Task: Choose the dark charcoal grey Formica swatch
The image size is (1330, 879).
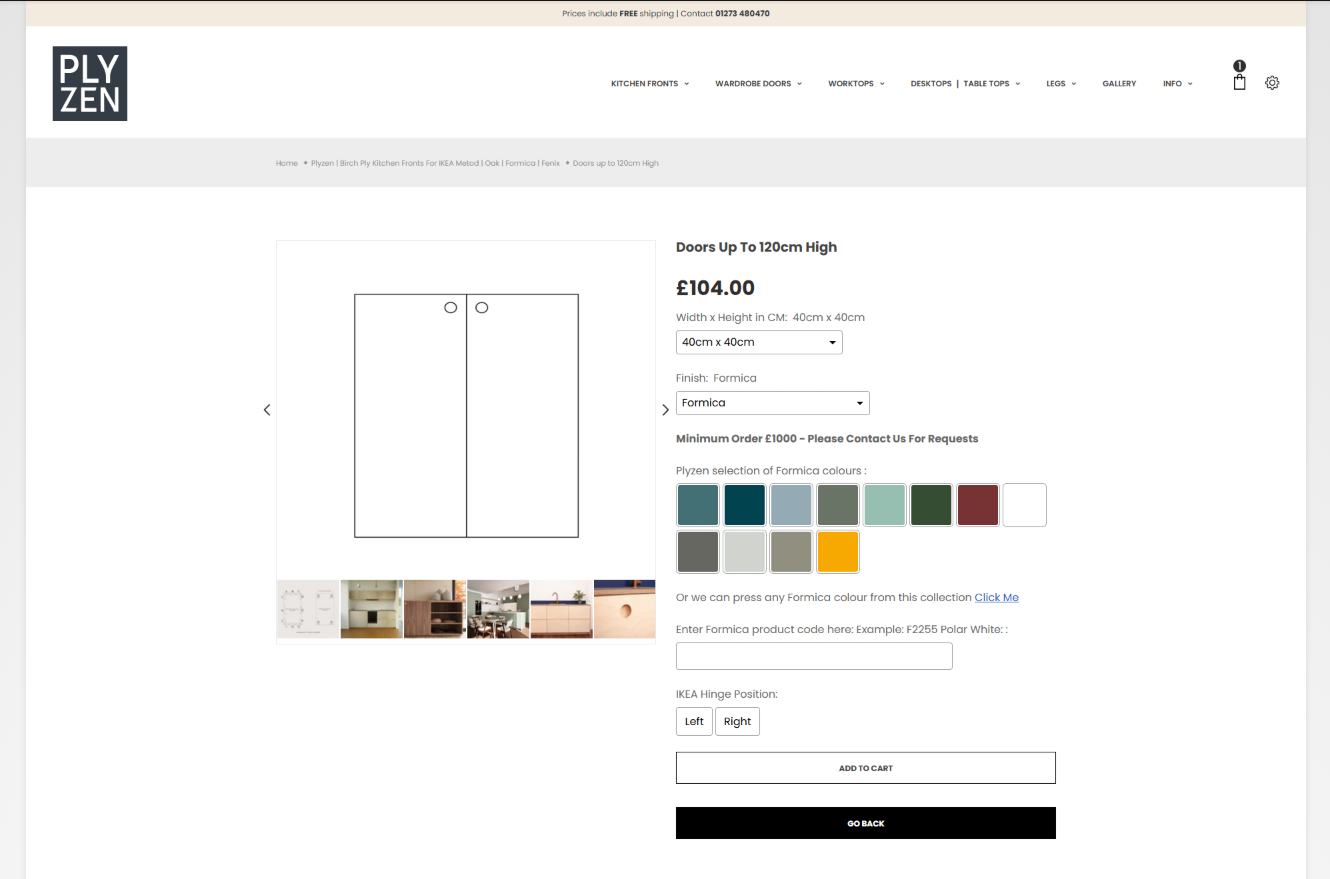Action: tap(698, 552)
